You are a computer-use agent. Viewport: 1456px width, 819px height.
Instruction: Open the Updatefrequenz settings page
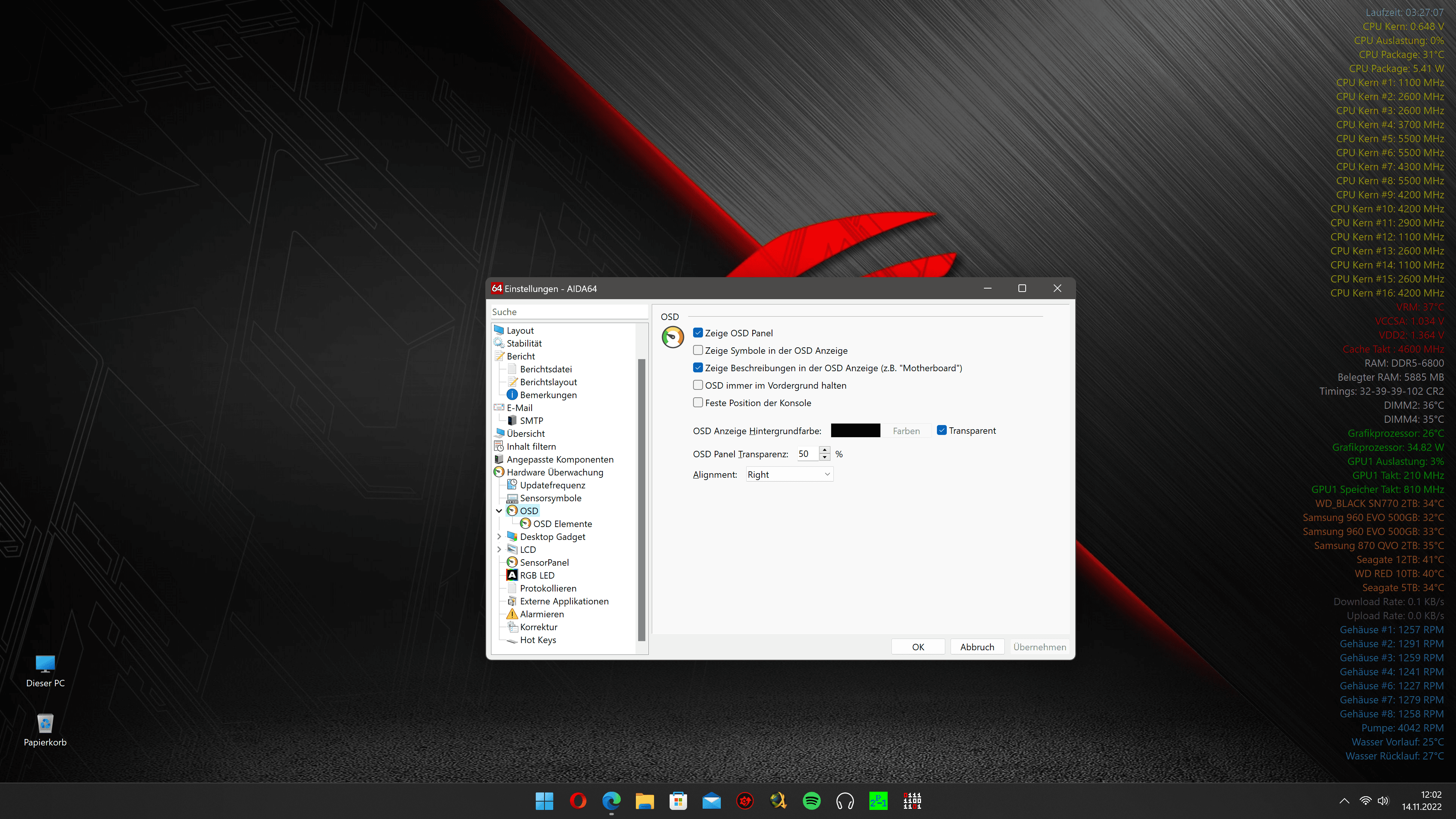click(x=552, y=485)
